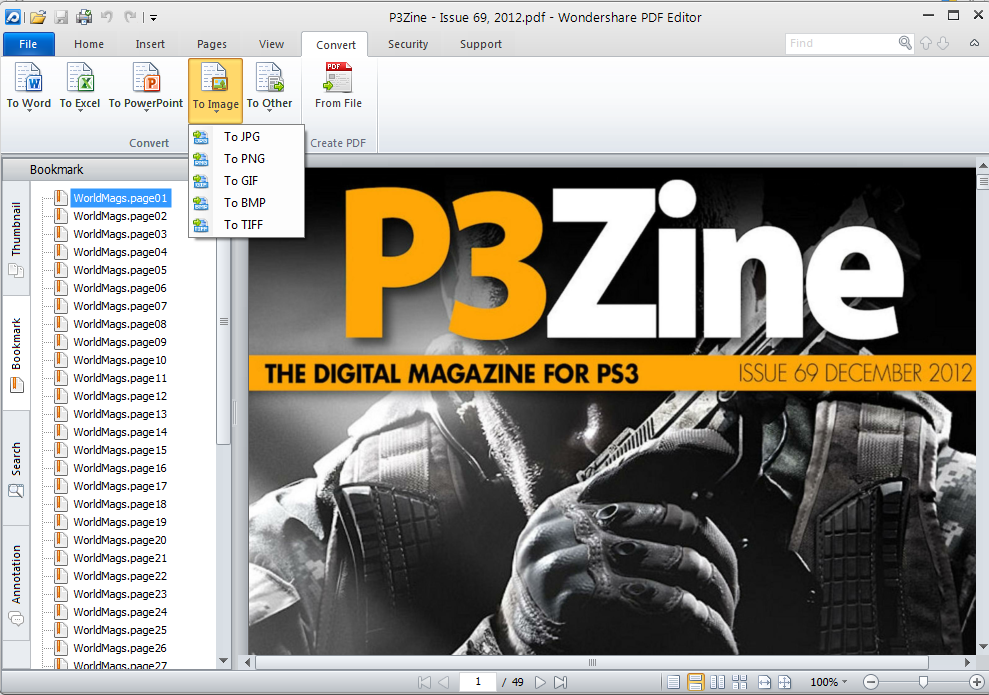Open the quick access toolbar customization dropdown

click(153, 17)
